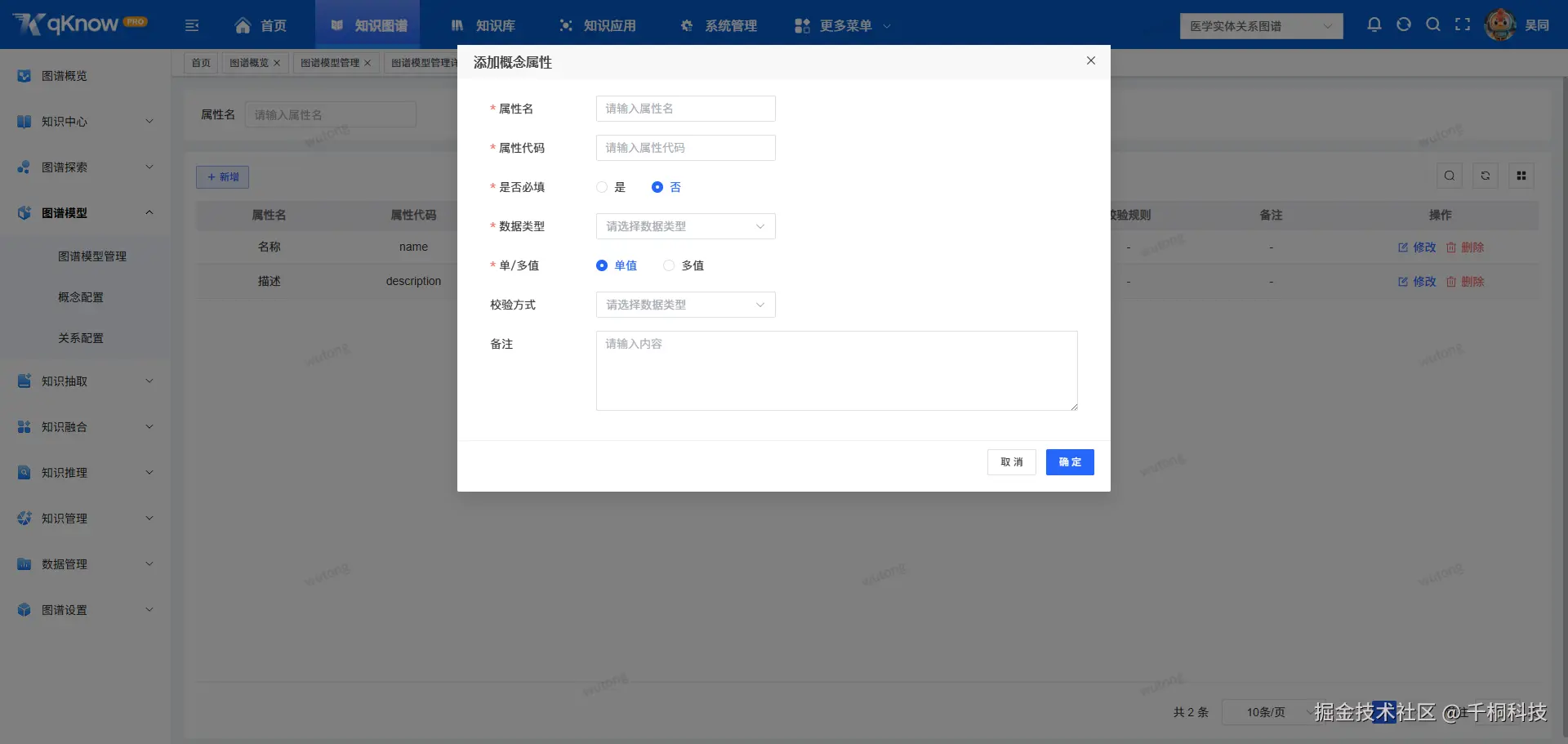
Task: Click the global search magnifier icon
Action: click(x=1433, y=25)
